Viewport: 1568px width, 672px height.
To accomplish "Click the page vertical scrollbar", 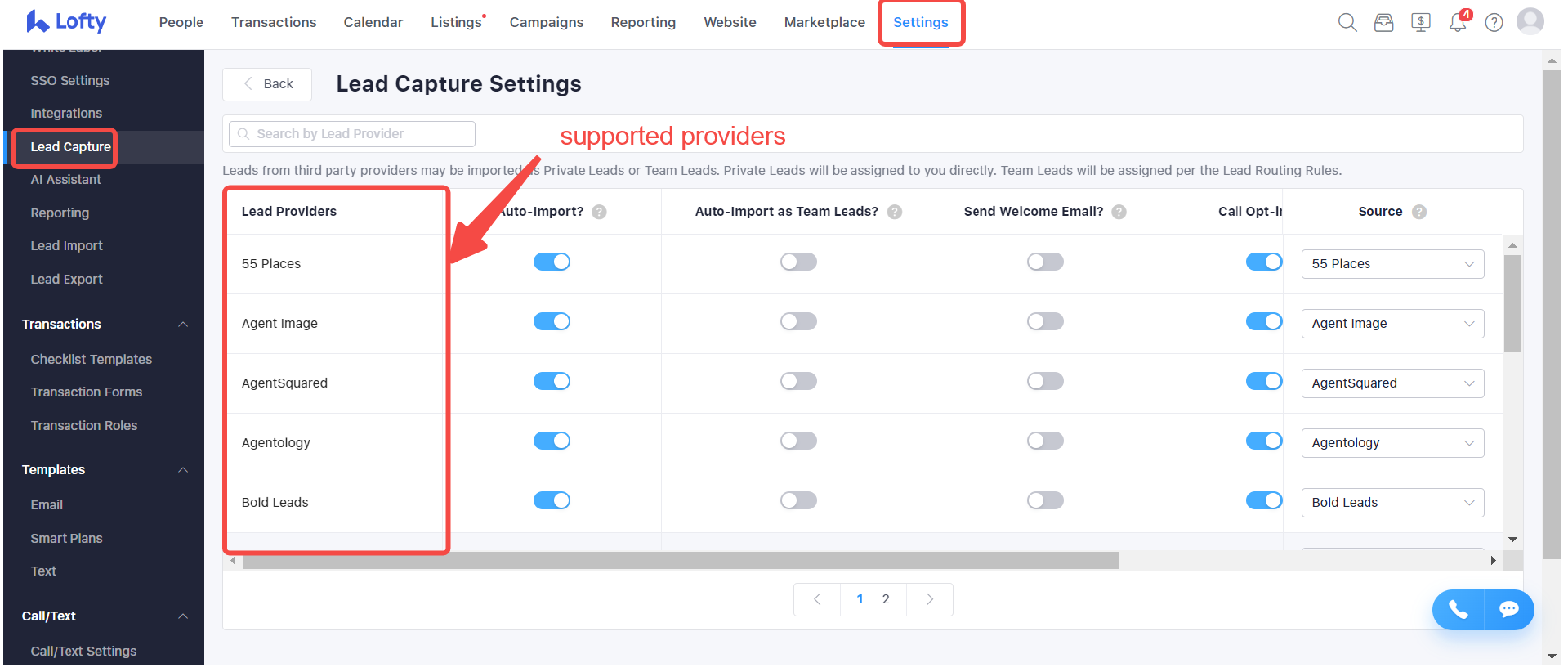I will 1552,315.
